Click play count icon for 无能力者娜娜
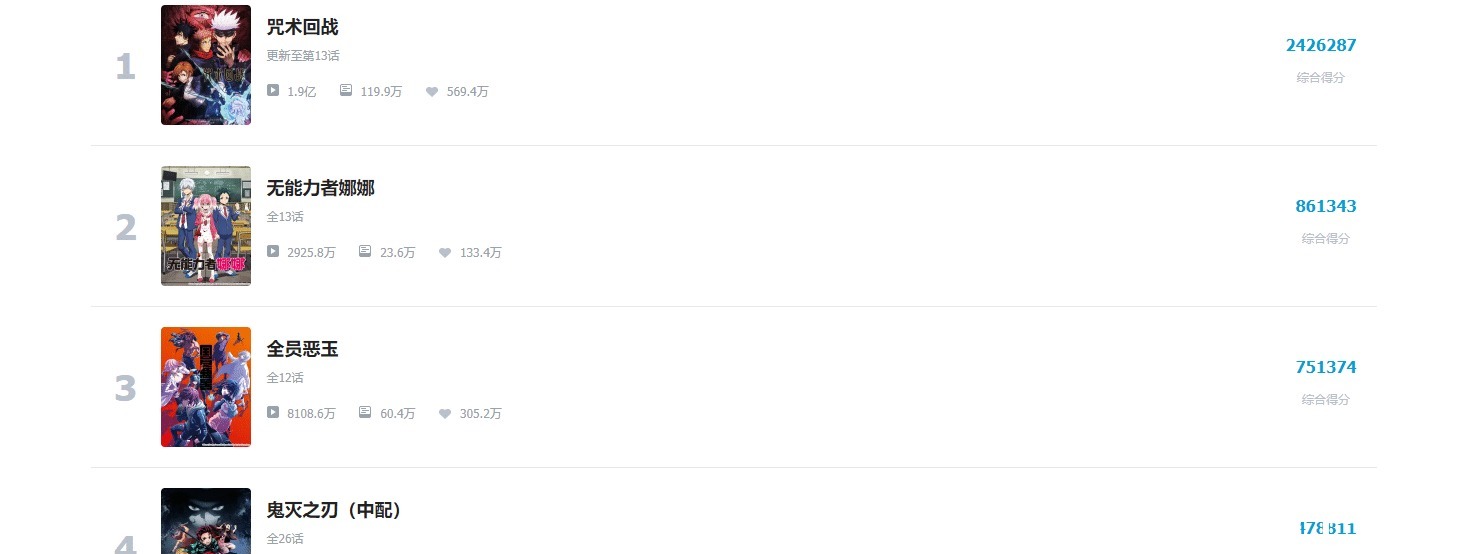The image size is (1460, 554). [x=273, y=251]
